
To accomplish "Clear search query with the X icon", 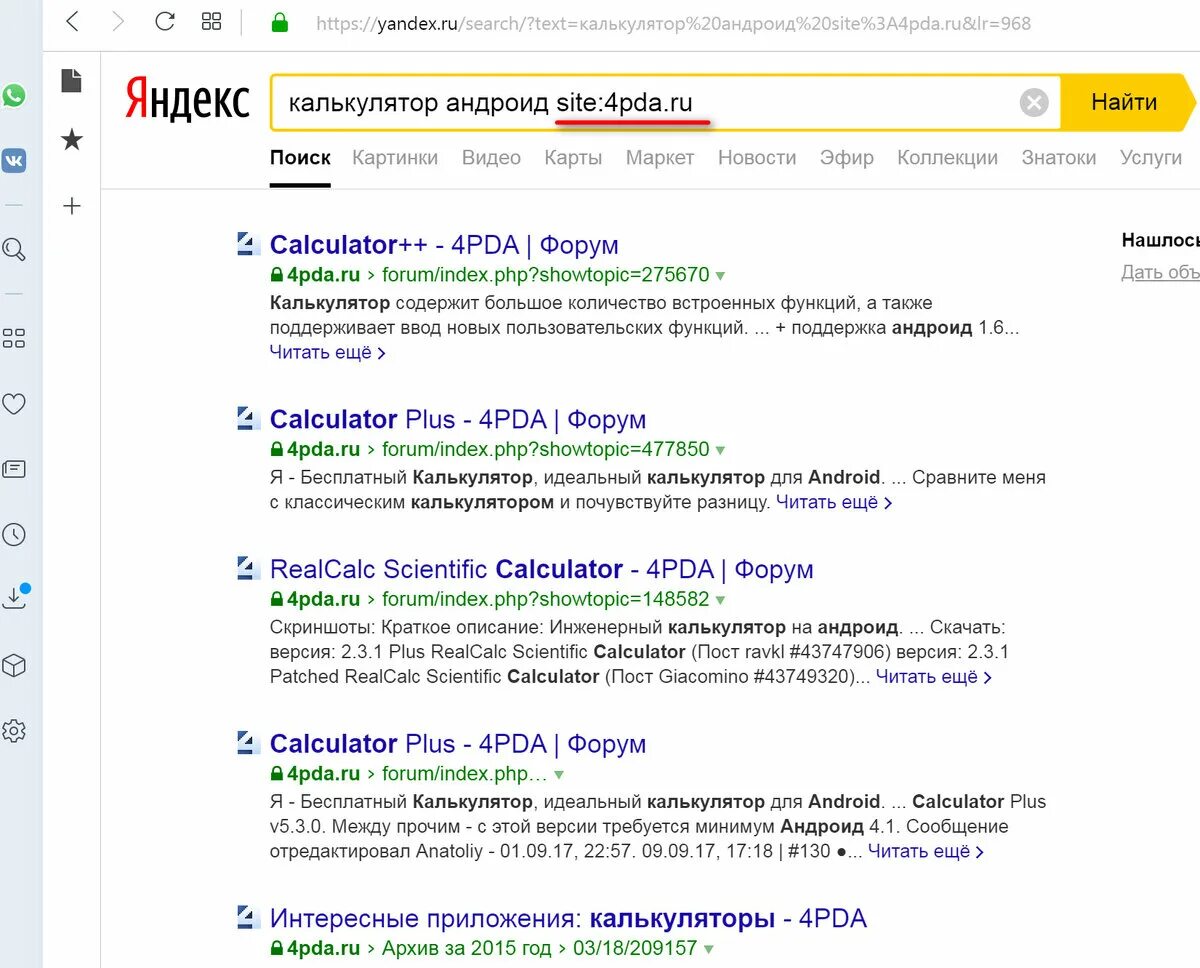I will point(1034,102).
